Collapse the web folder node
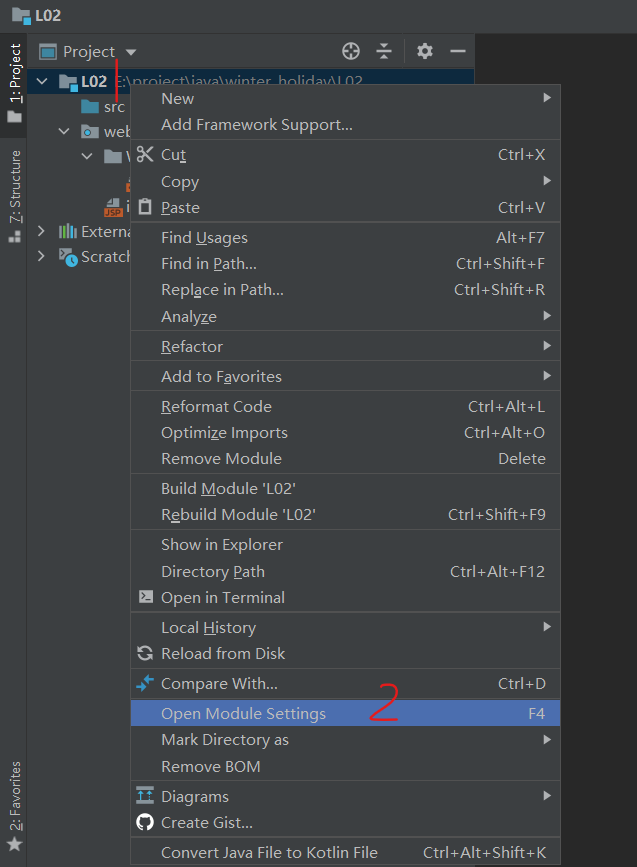The width and height of the screenshot is (637, 867). (64, 131)
